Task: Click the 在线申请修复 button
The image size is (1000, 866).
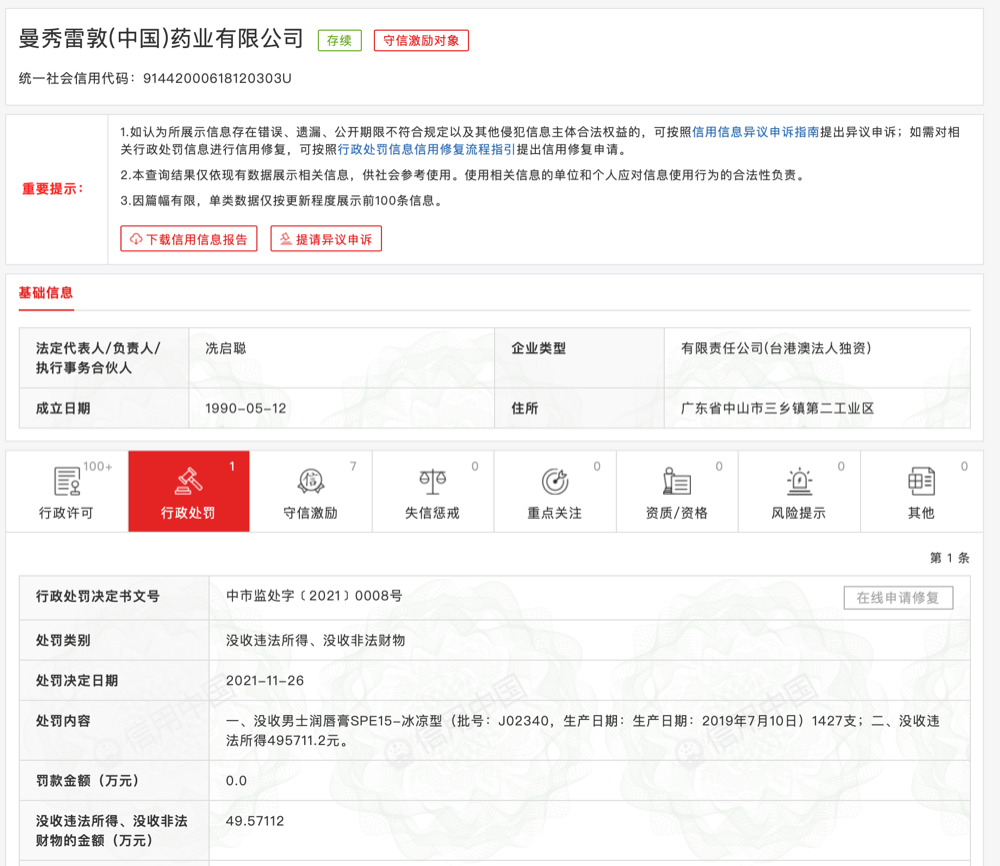Action: tap(898, 598)
